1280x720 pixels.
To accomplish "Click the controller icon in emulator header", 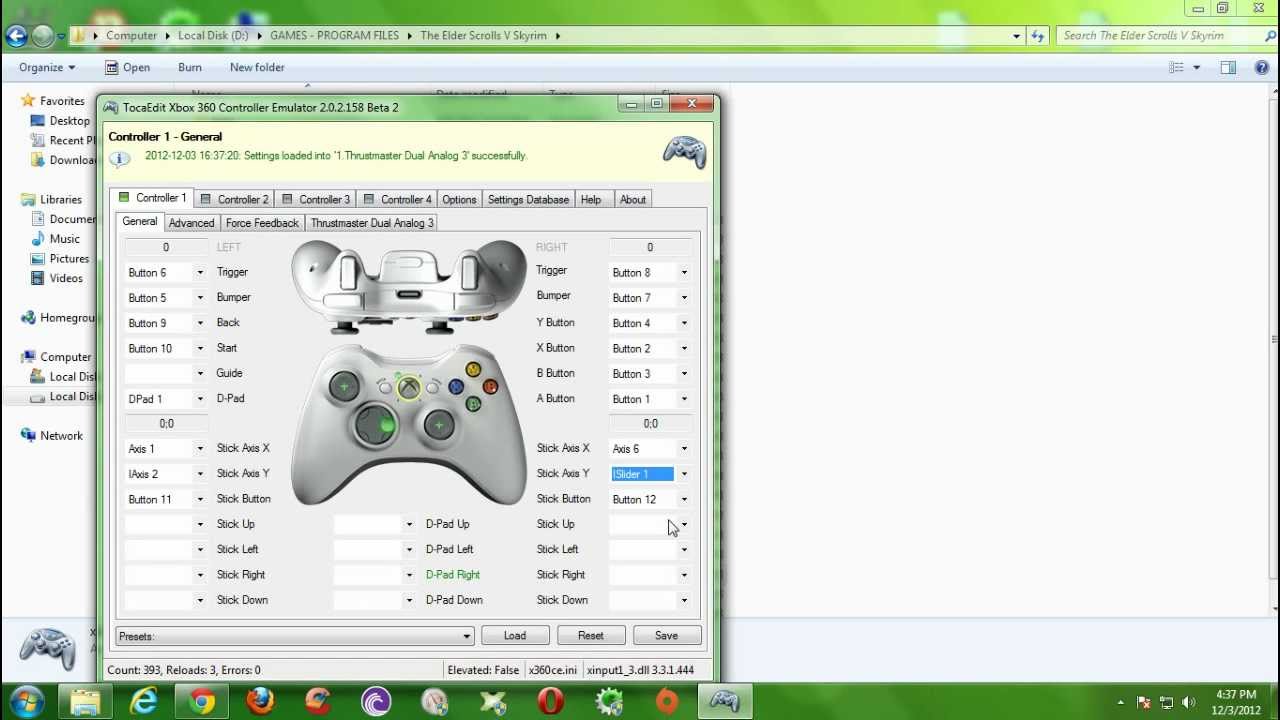I will 685,152.
